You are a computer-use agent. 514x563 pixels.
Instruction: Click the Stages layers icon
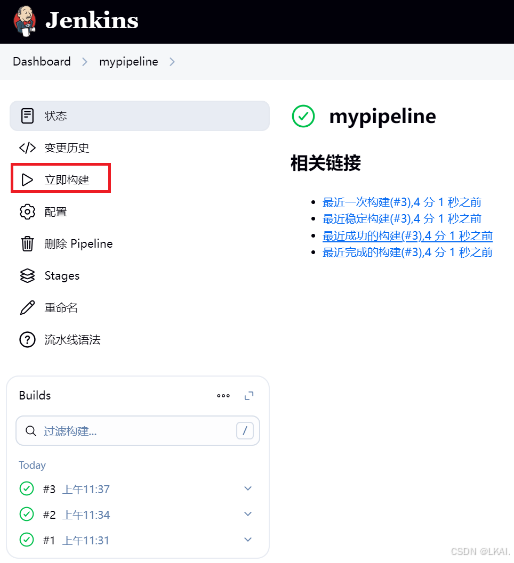[x=27, y=276]
